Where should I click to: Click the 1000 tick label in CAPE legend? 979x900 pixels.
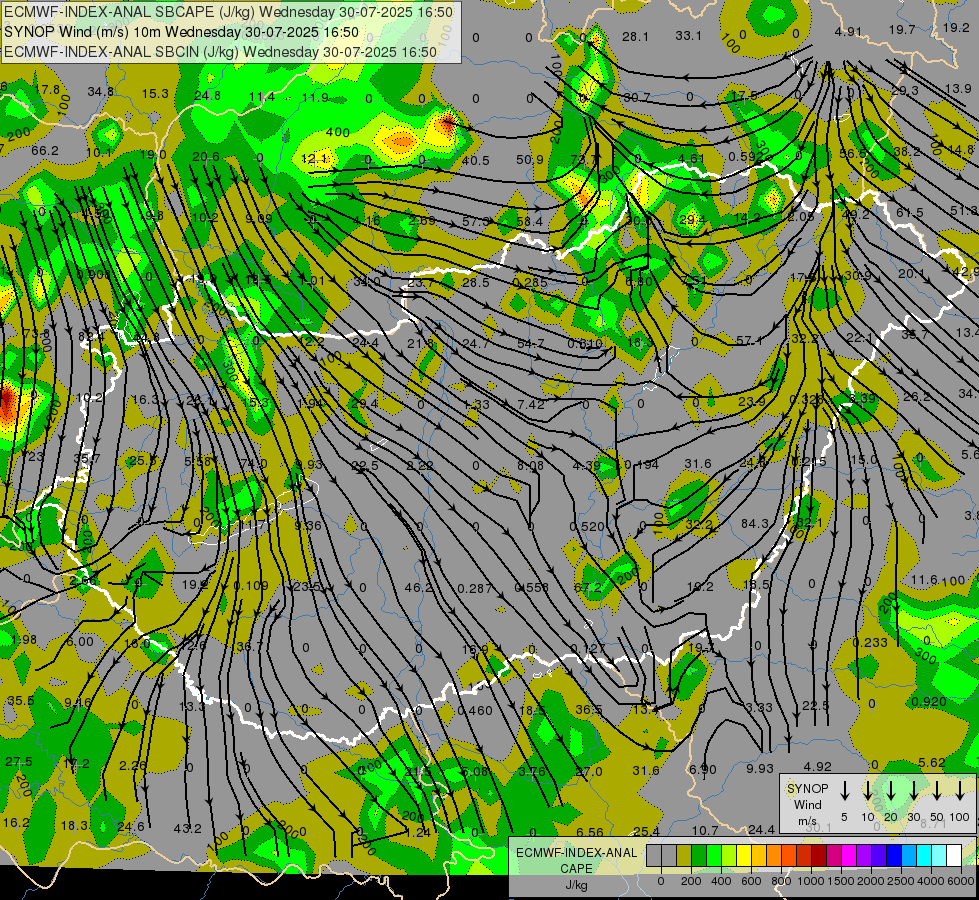[x=810, y=881]
